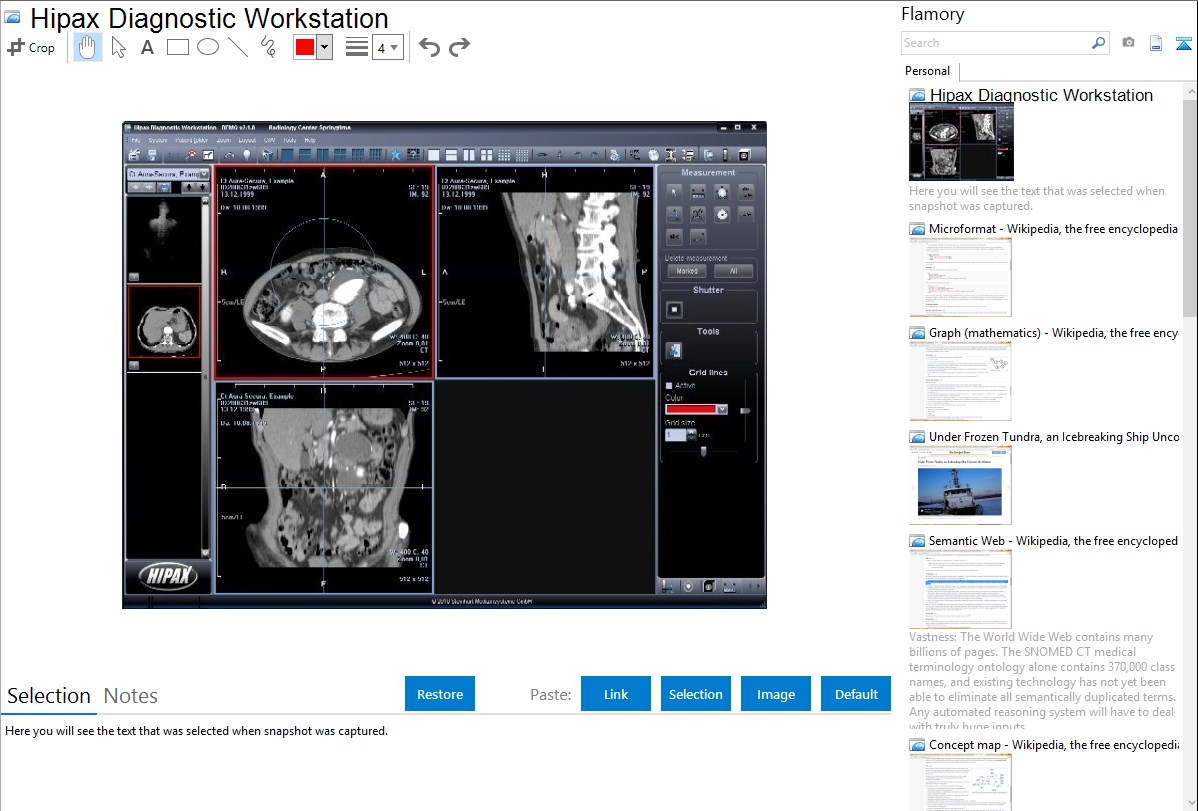Click the axial CT view in snapshot
Viewport: 1198px width, 811px height.
click(x=324, y=272)
